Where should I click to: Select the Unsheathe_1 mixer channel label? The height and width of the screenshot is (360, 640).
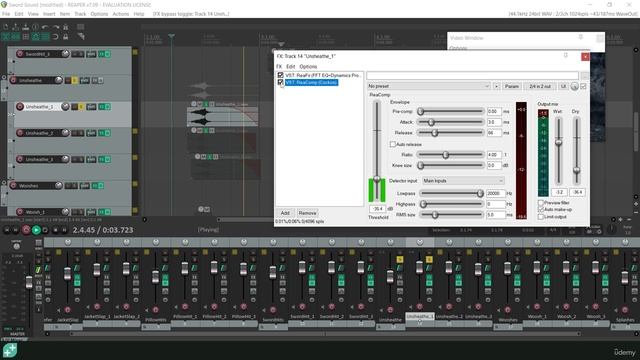420,316
